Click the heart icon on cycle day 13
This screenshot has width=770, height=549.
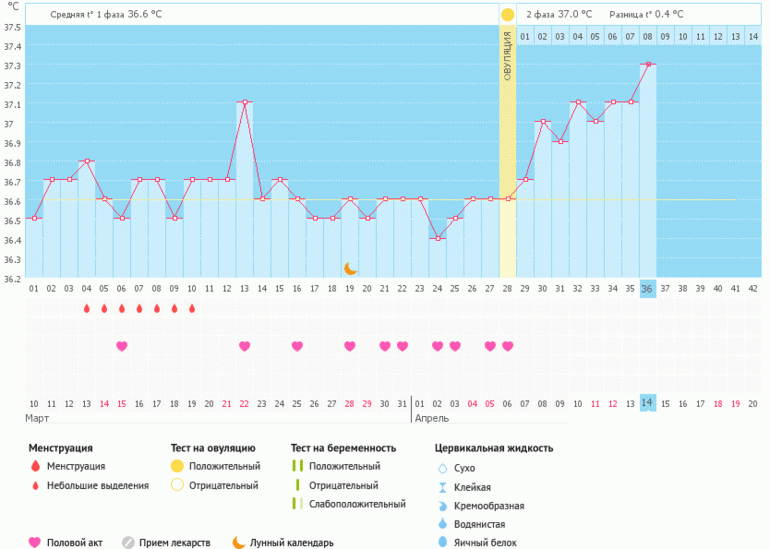point(244,346)
